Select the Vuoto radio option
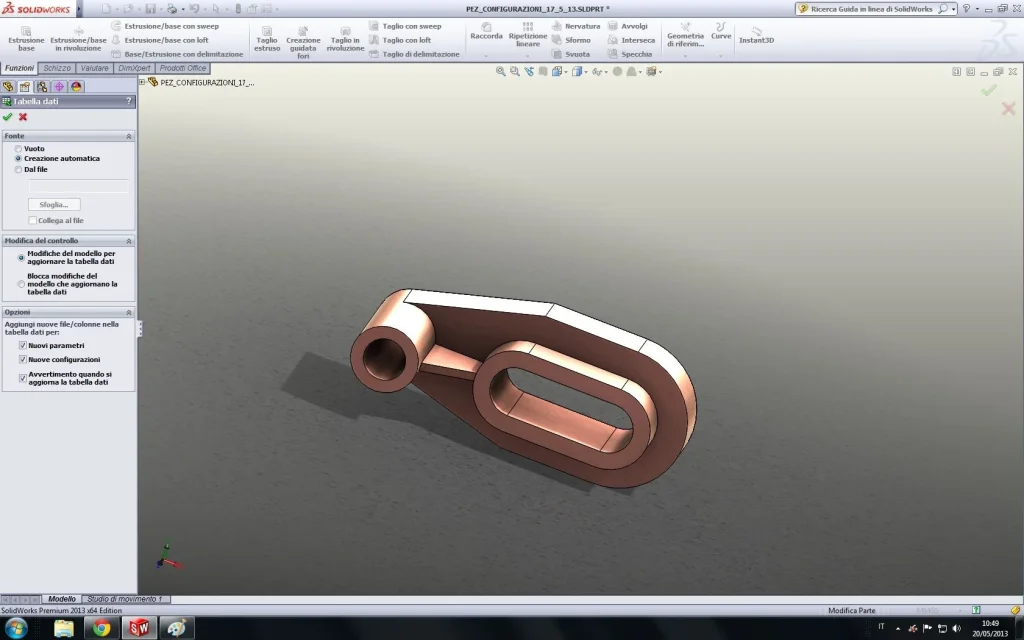 [18, 148]
